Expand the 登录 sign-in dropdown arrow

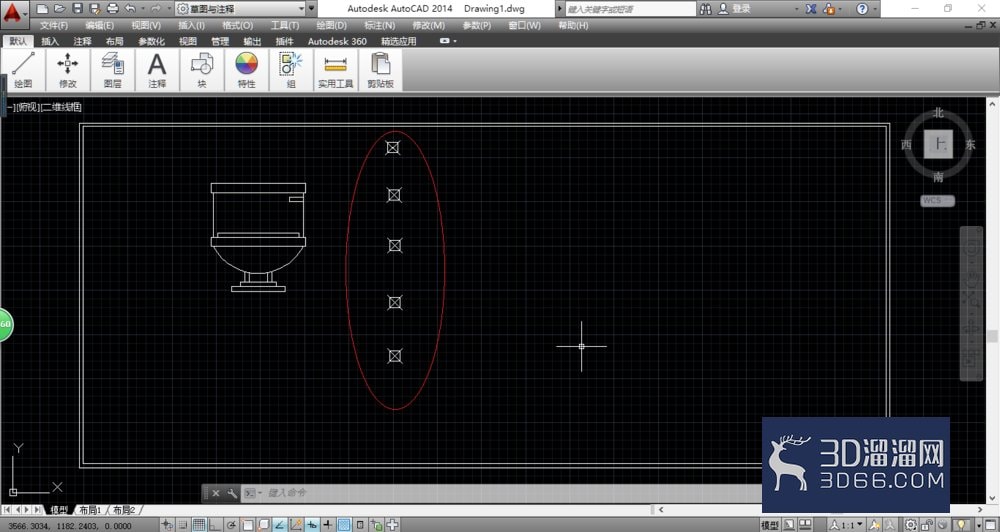click(797, 9)
